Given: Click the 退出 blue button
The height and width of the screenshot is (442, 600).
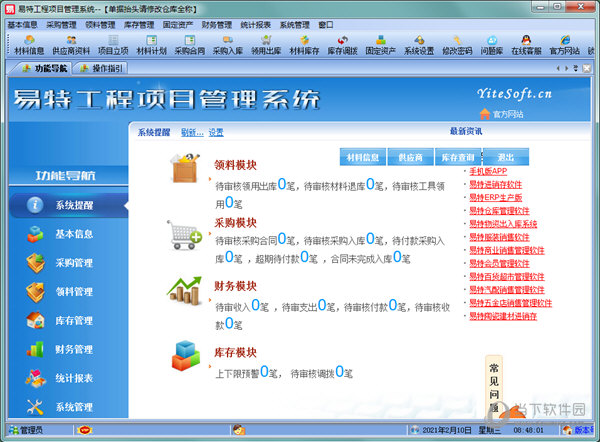Looking at the screenshot, I should point(506,157).
